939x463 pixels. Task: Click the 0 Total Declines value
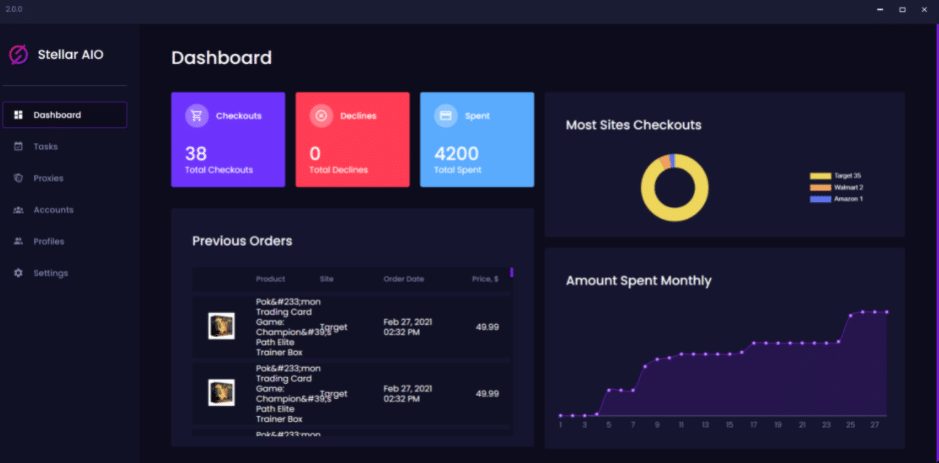click(x=315, y=154)
